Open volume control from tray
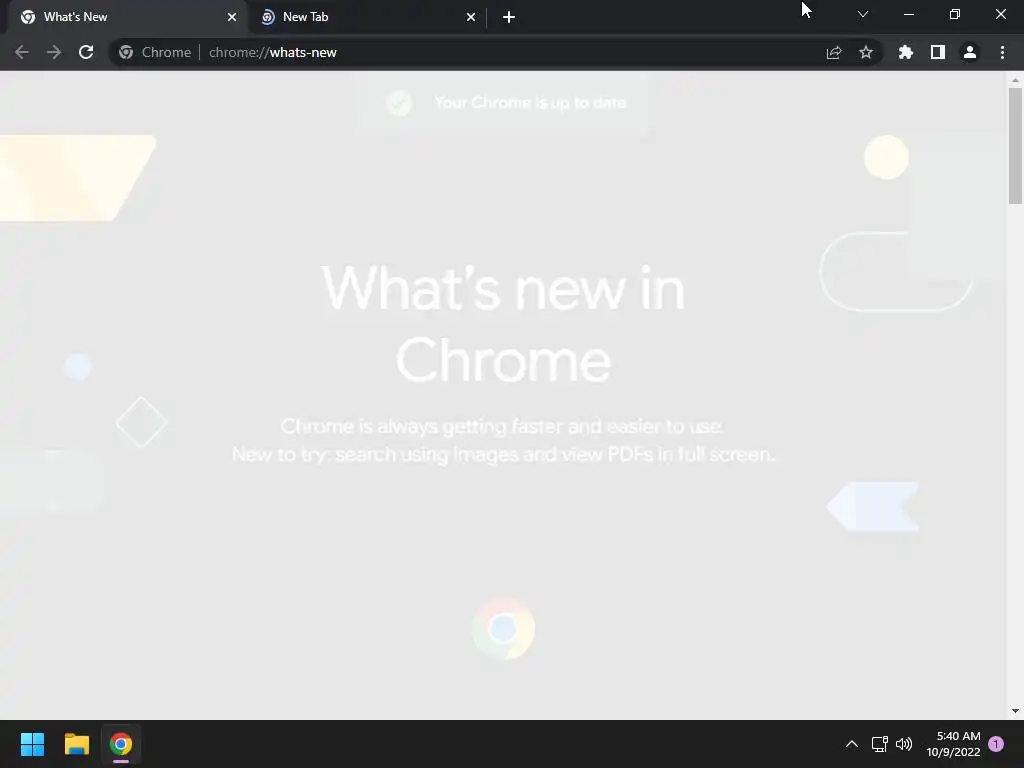The width and height of the screenshot is (1024, 768). (x=904, y=744)
